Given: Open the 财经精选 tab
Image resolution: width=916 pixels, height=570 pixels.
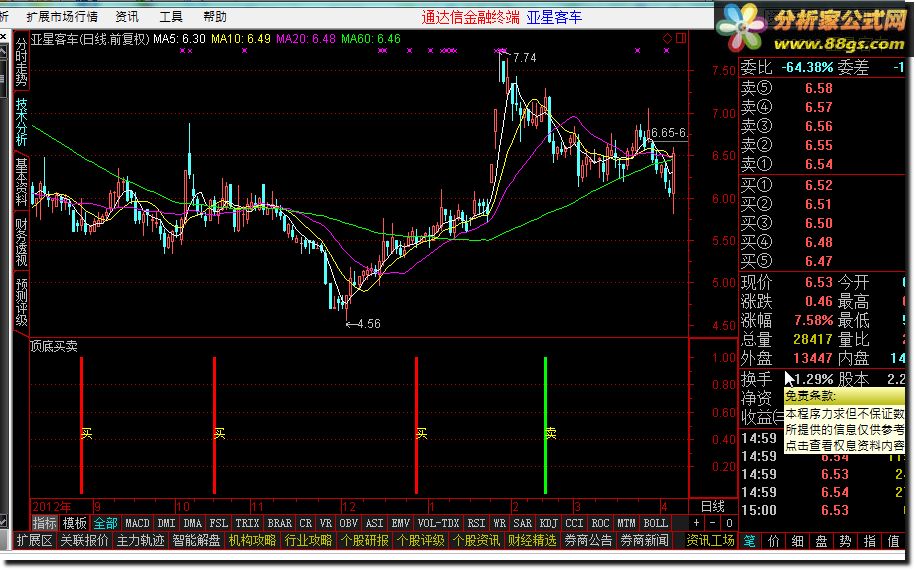Looking at the screenshot, I should (x=532, y=541).
